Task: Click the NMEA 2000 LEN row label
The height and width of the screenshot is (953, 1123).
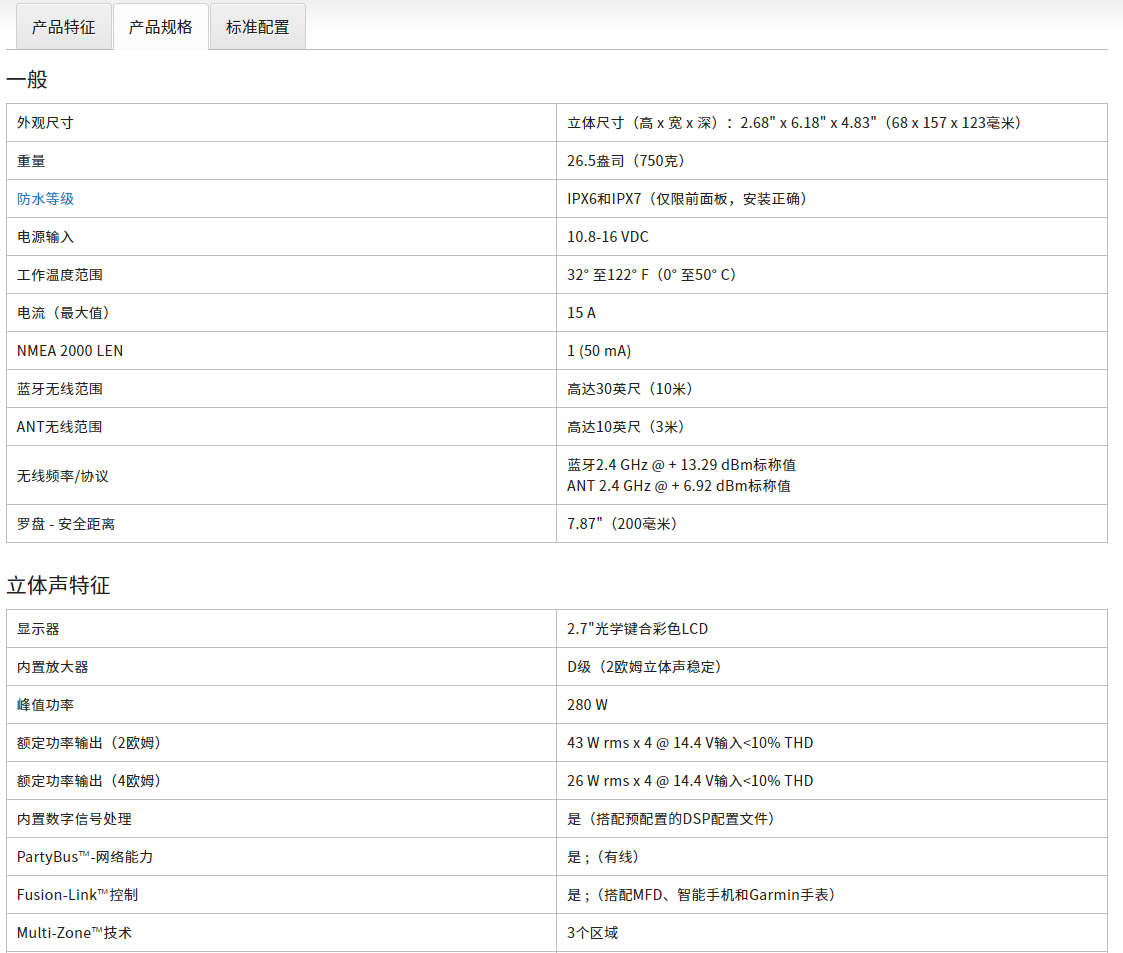Action: tap(70, 351)
